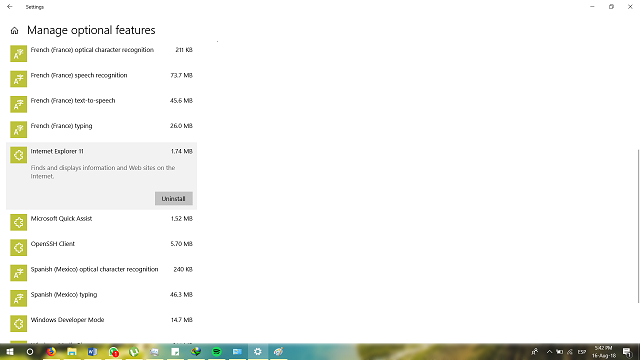Screen dimensions: 640x360
Task: Select the French typing feature icon
Action: click(18, 129)
